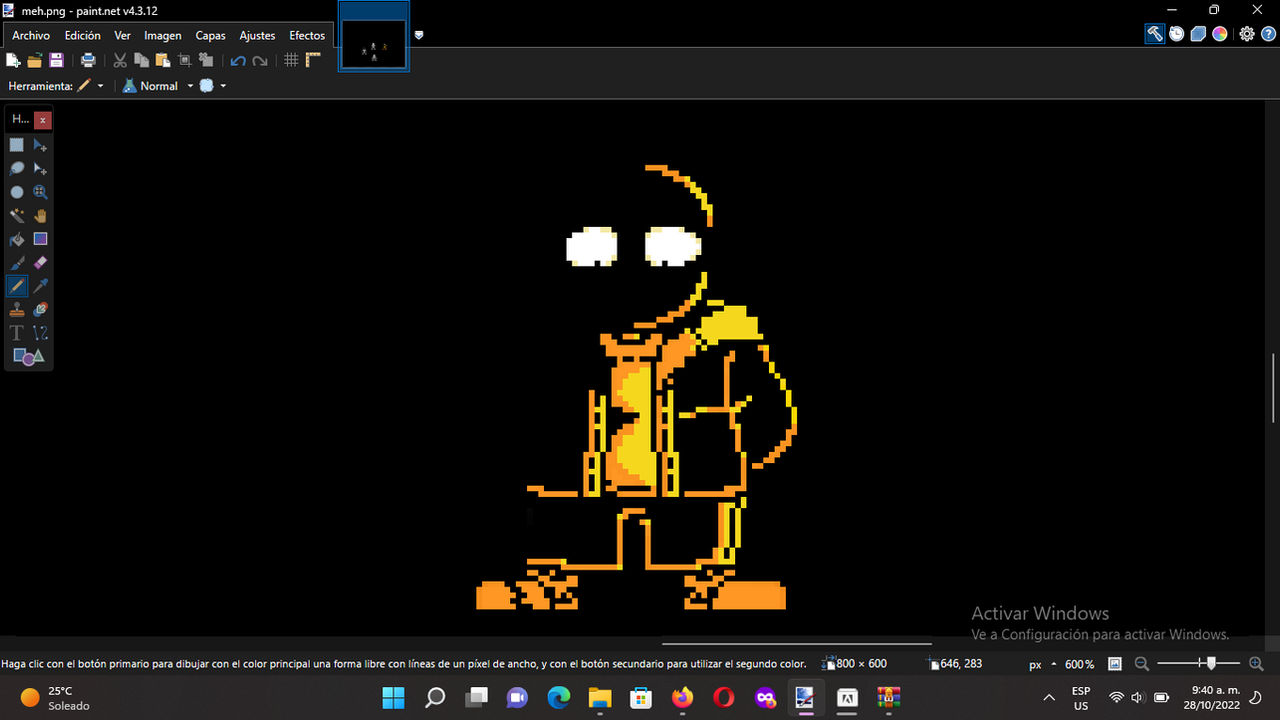The image size is (1280, 720).
Task: Show hidden system tray icons chevron
Action: point(1049,697)
